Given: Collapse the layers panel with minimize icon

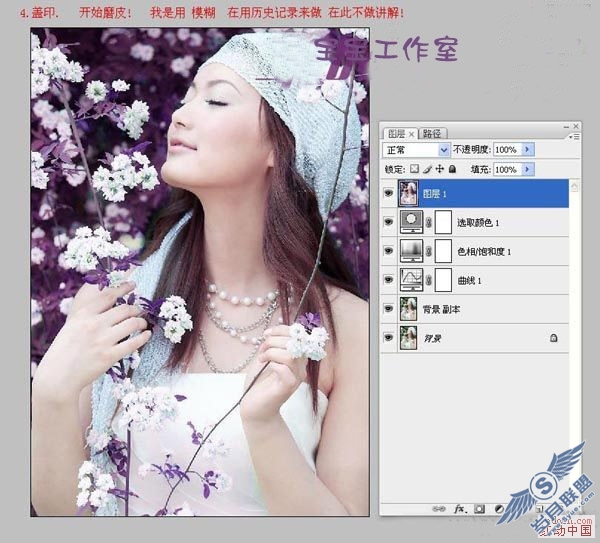Looking at the screenshot, I should click(x=566, y=126).
